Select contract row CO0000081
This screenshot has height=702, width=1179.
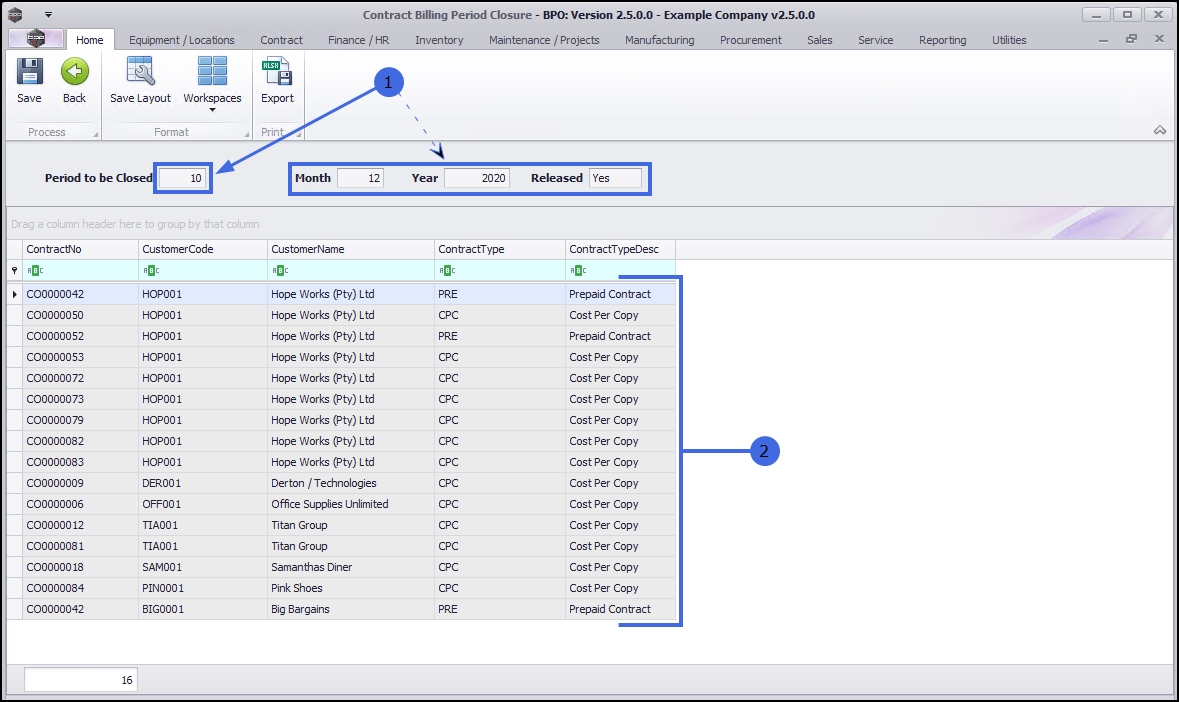(x=349, y=546)
